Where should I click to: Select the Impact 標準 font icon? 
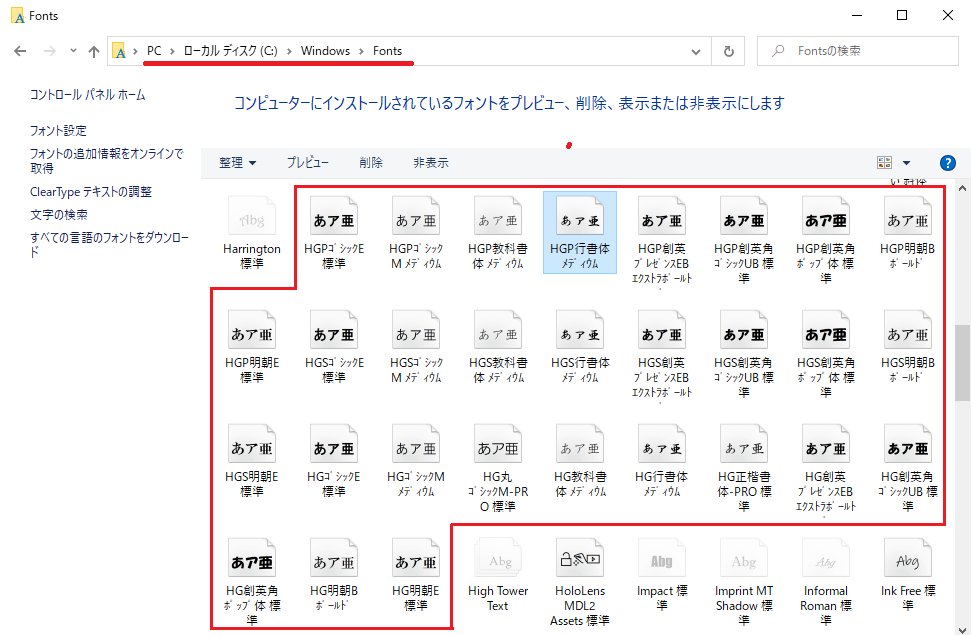coord(662,559)
